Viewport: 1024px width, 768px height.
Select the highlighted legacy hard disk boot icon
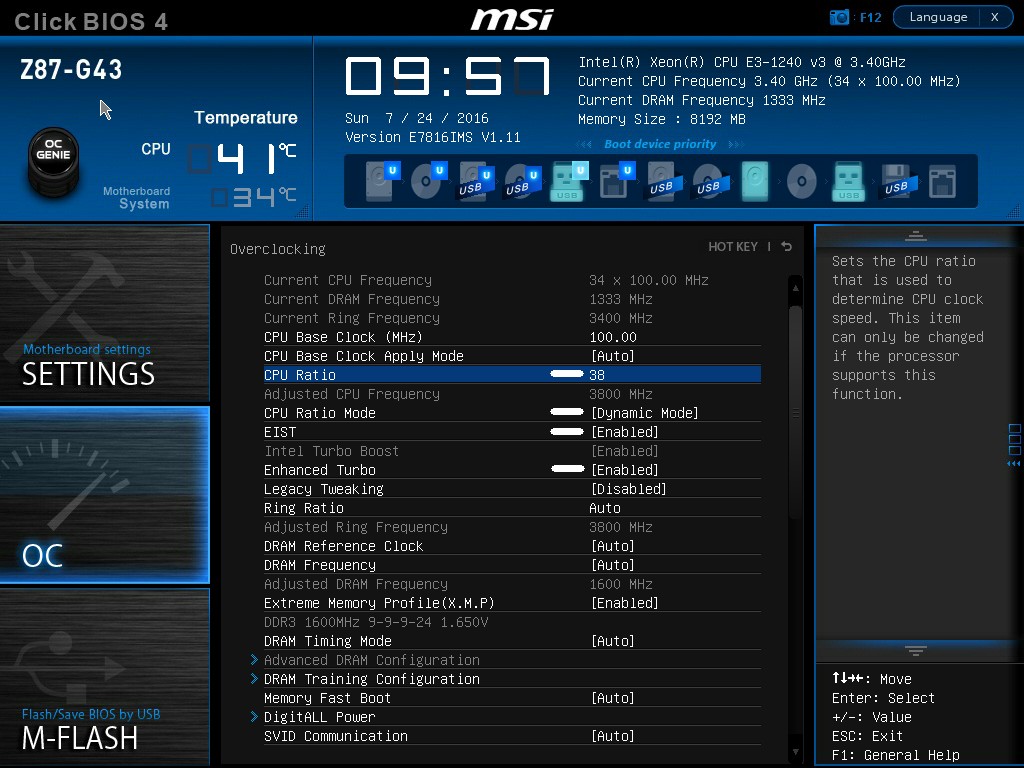[755, 181]
